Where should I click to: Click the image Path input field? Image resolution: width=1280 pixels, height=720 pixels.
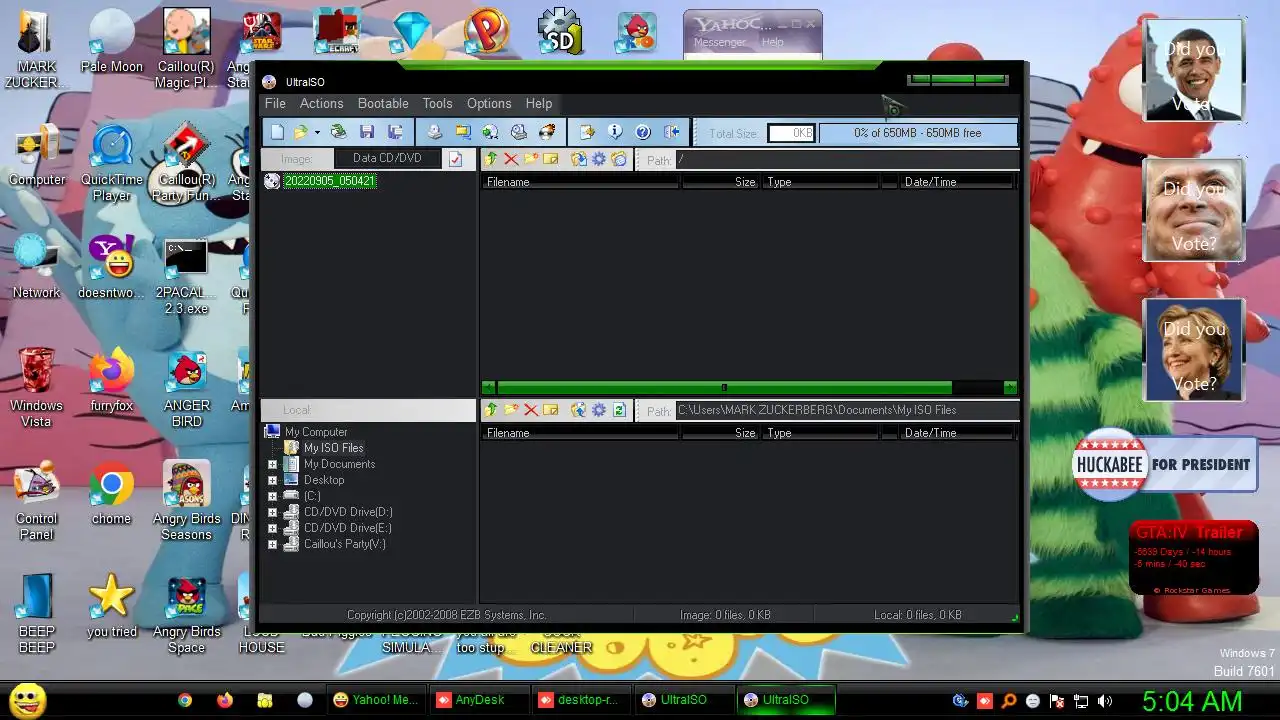(x=847, y=159)
